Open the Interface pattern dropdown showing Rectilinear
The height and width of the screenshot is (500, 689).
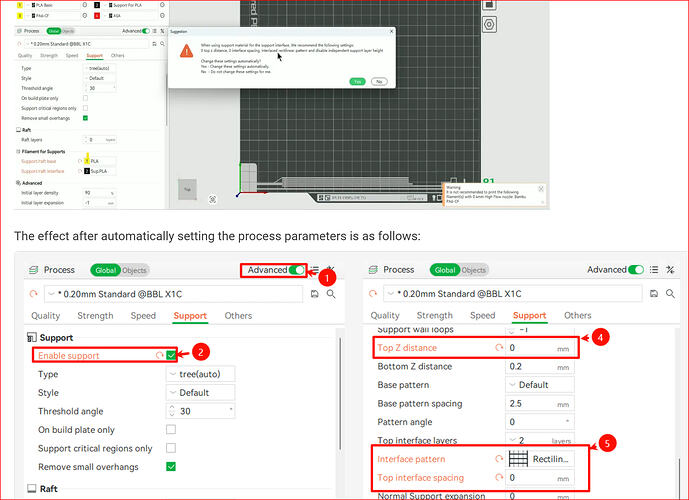pyautogui.click(x=540, y=459)
